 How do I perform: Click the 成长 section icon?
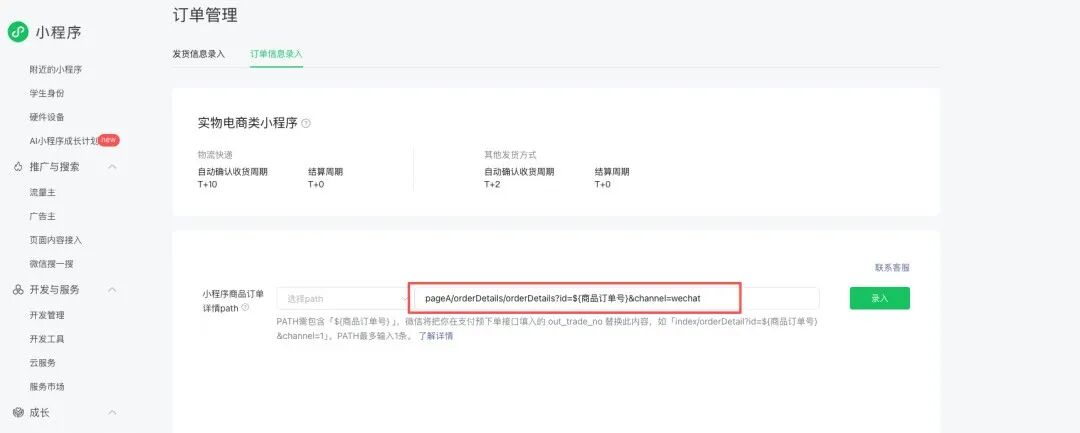pyautogui.click(x=18, y=412)
